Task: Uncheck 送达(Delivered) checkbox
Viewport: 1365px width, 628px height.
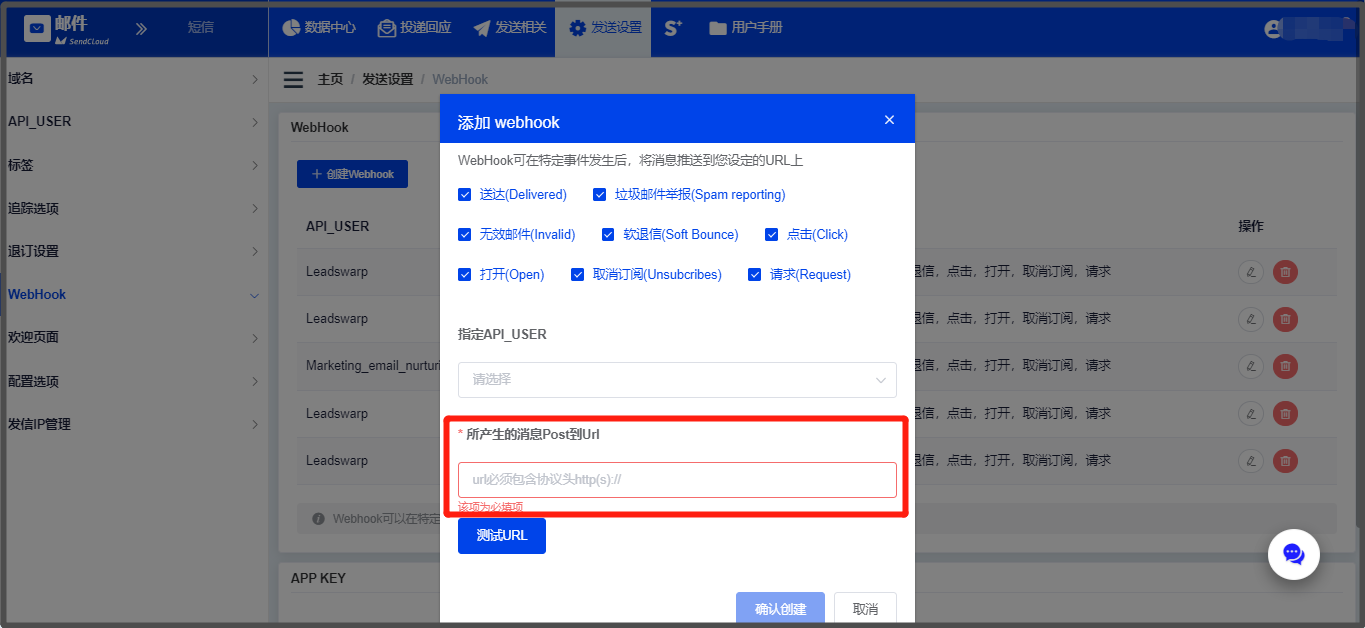Action: click(464, 195)
